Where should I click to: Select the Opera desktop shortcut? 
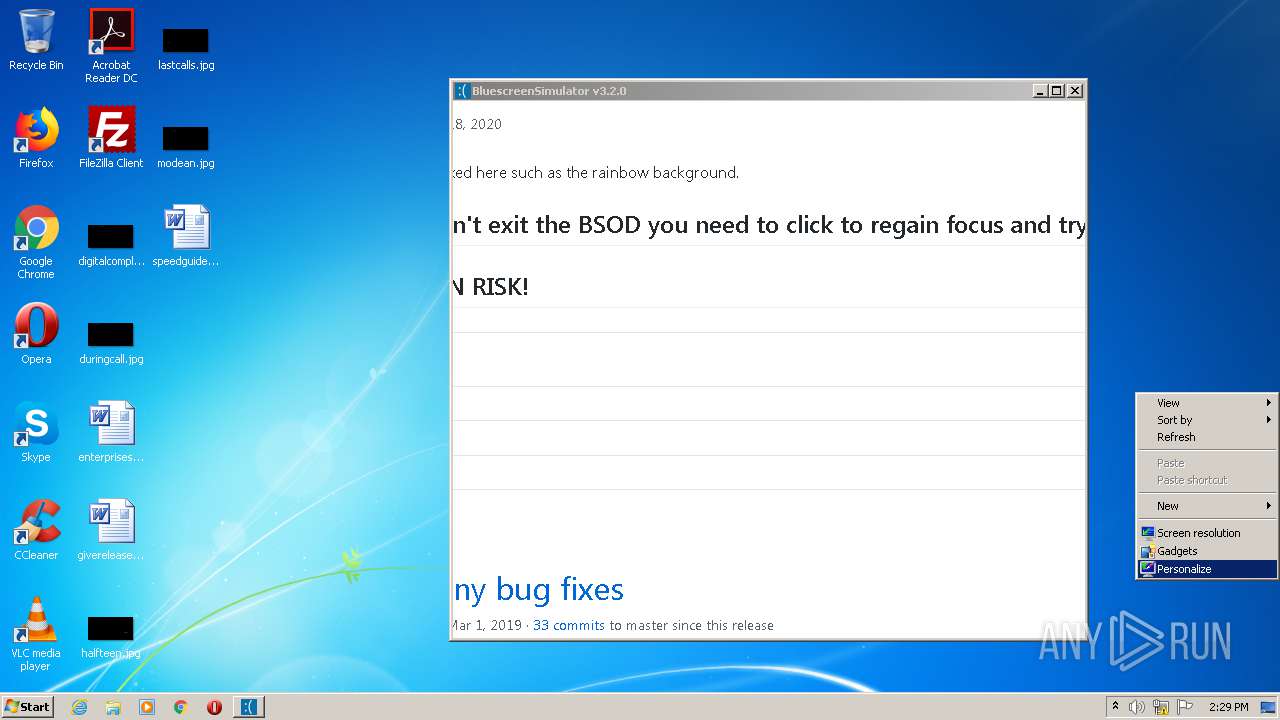pos(36,334)
